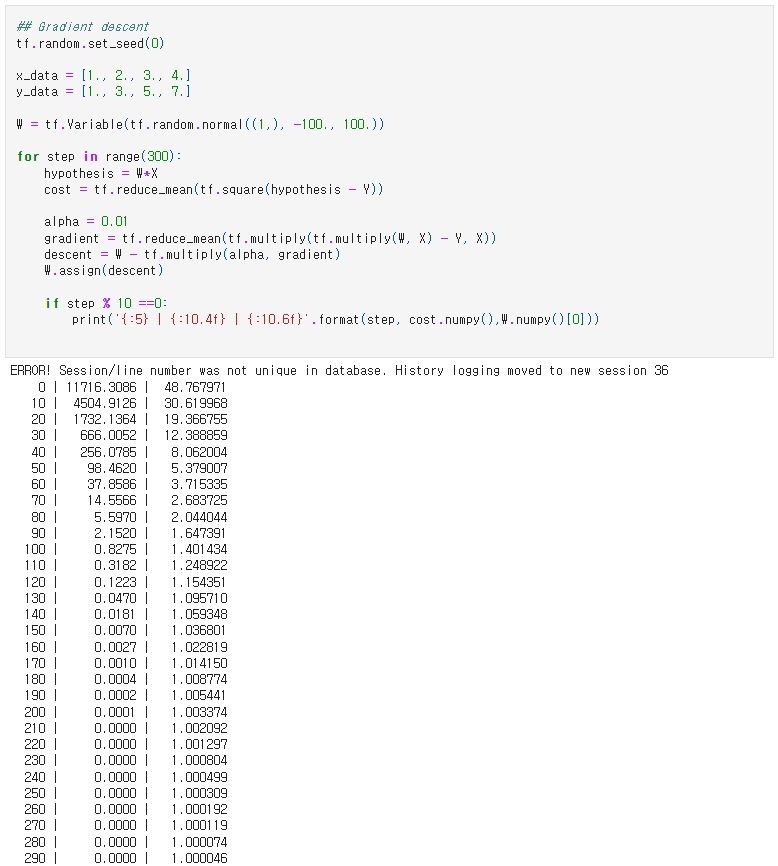Screen dimensions: 778x866
Task: Click the cost value 14.5566
Action: point(112,500)
